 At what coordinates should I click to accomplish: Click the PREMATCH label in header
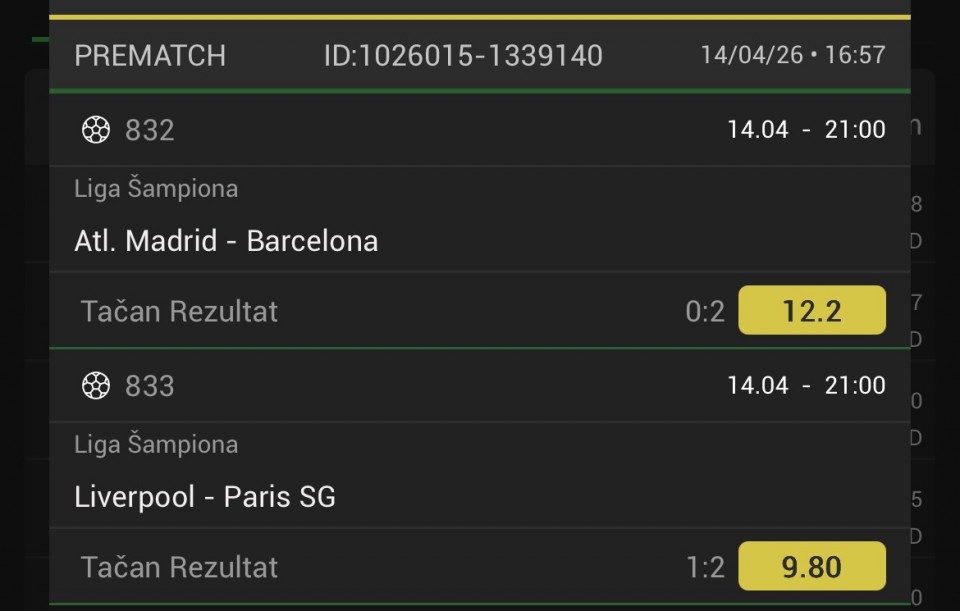[150, 56]
